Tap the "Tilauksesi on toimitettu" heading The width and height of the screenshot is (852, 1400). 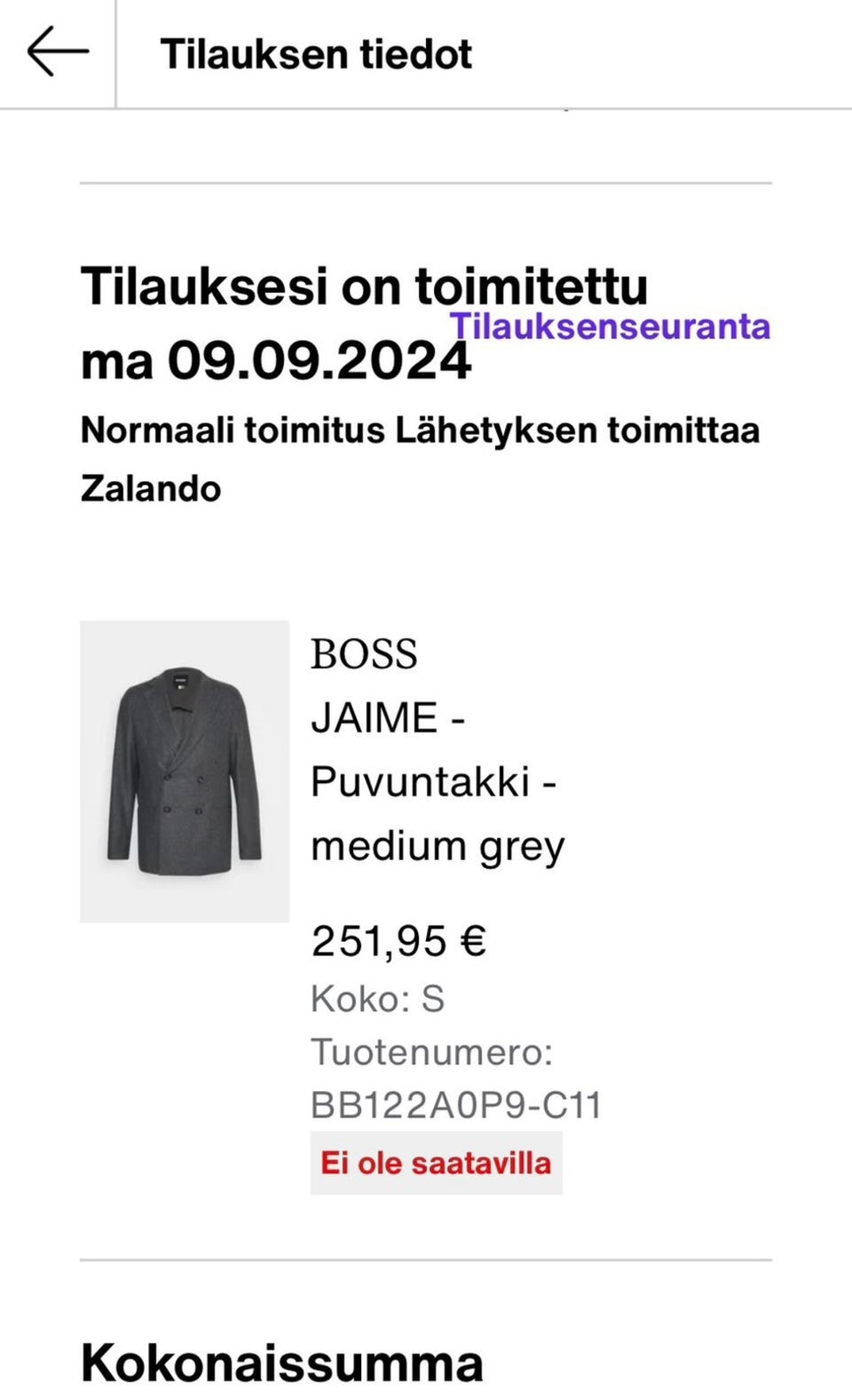click(364, 287)
